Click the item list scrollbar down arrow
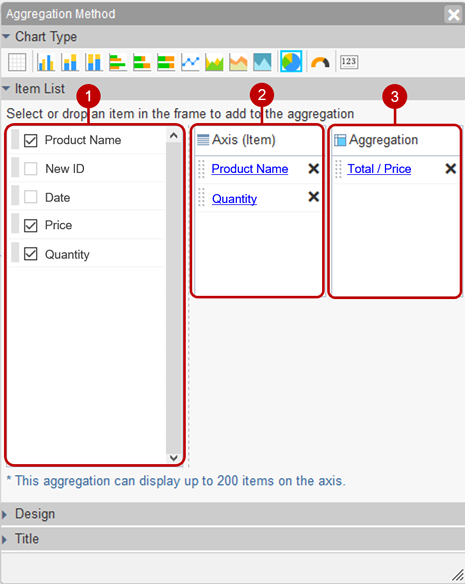 [x=174, y=457]
